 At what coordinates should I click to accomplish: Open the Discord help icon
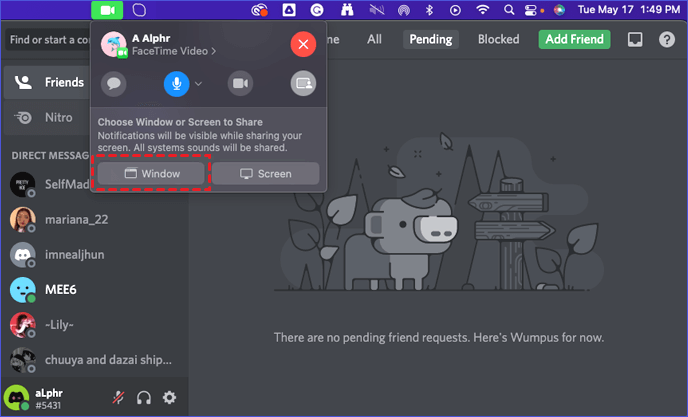tap(666, 40)
